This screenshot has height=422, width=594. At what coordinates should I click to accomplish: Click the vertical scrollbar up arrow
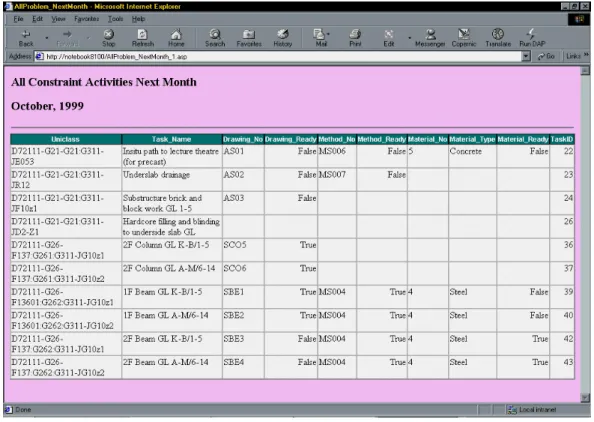point(585,70)
